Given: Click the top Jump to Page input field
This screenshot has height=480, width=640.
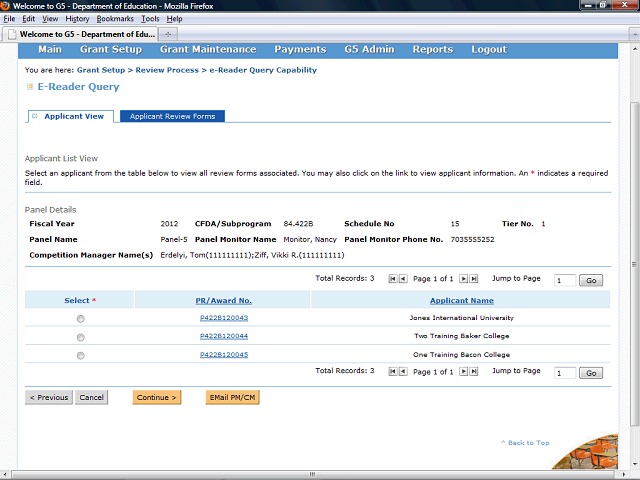Looking at the screenshot, I should pos(564,281).
